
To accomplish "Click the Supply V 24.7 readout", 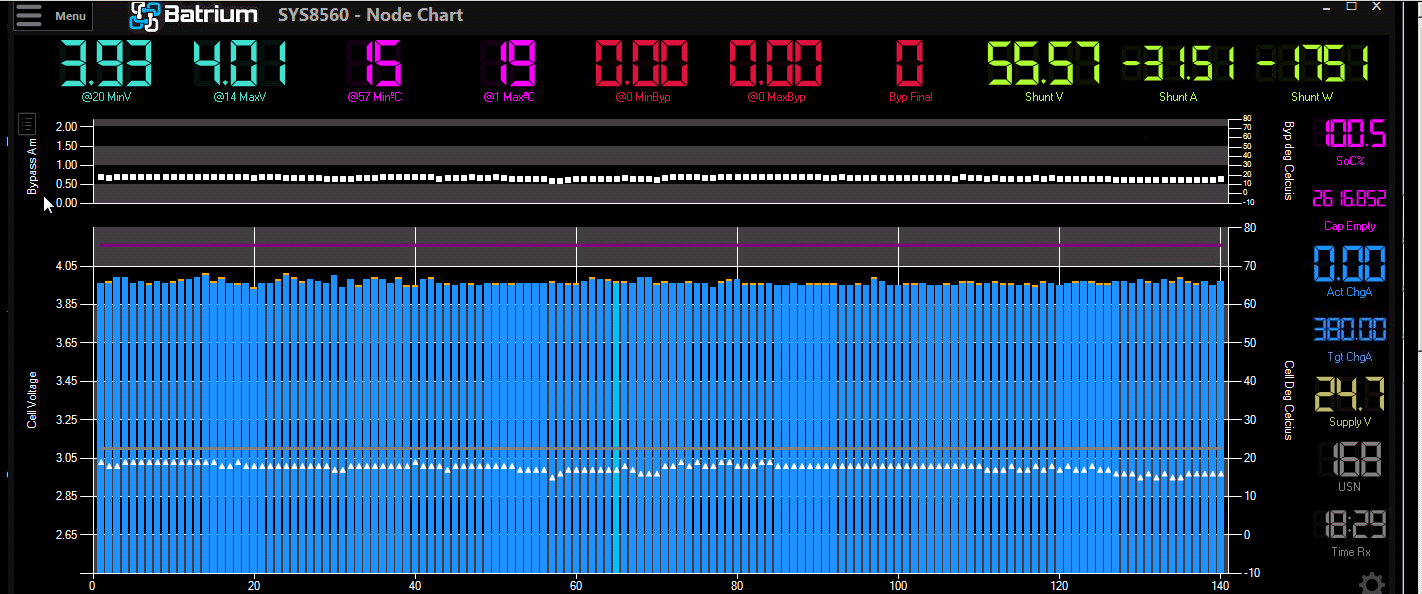I will 1349,395.
